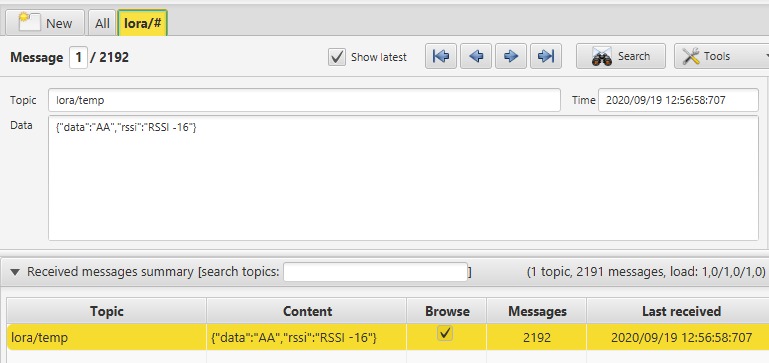Click the Search button

(621, 56)
